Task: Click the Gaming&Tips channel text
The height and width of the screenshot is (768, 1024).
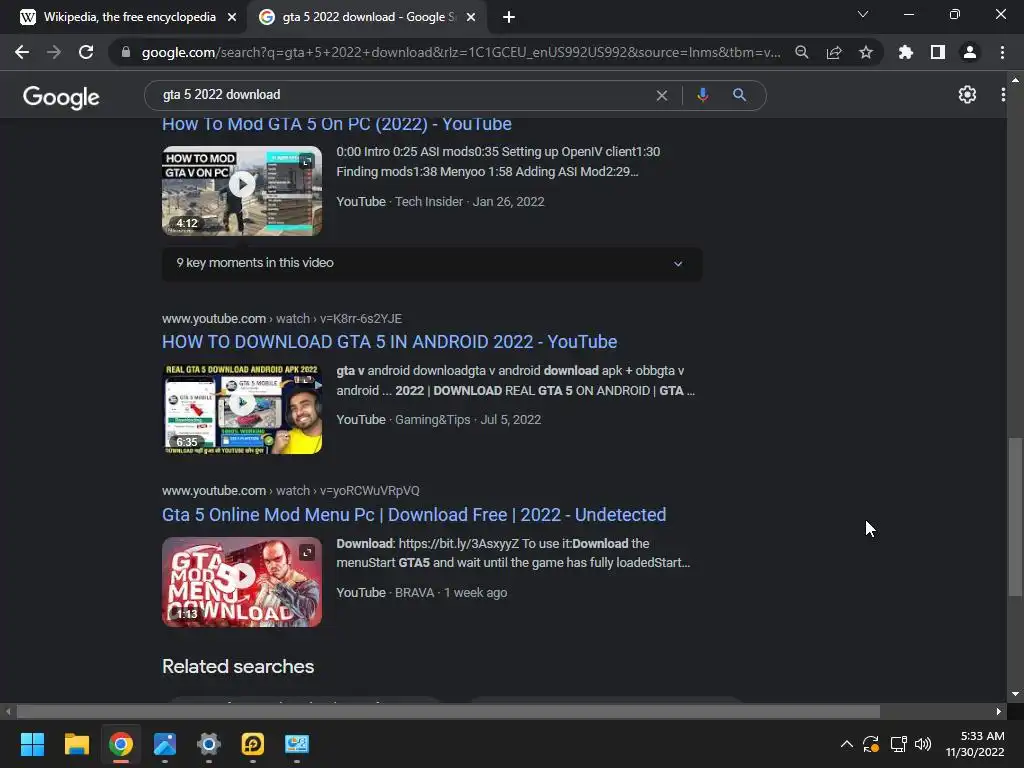Action: click(x=432, y=420)
